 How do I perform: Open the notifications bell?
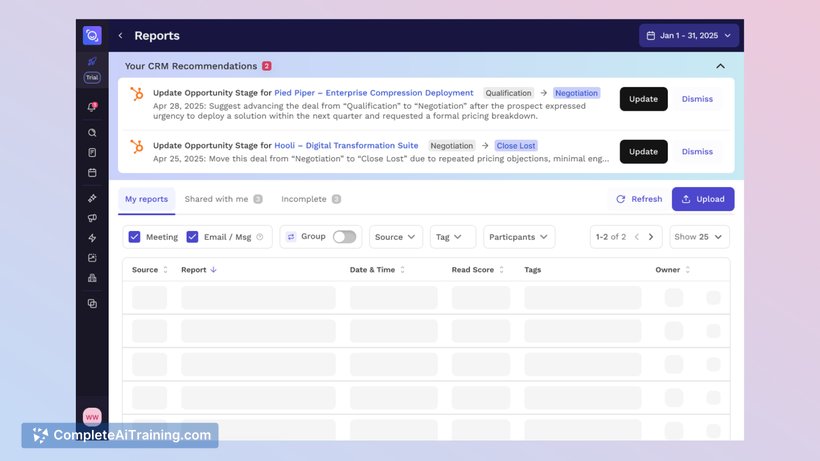pyautogui.click(x=92, y=107)
